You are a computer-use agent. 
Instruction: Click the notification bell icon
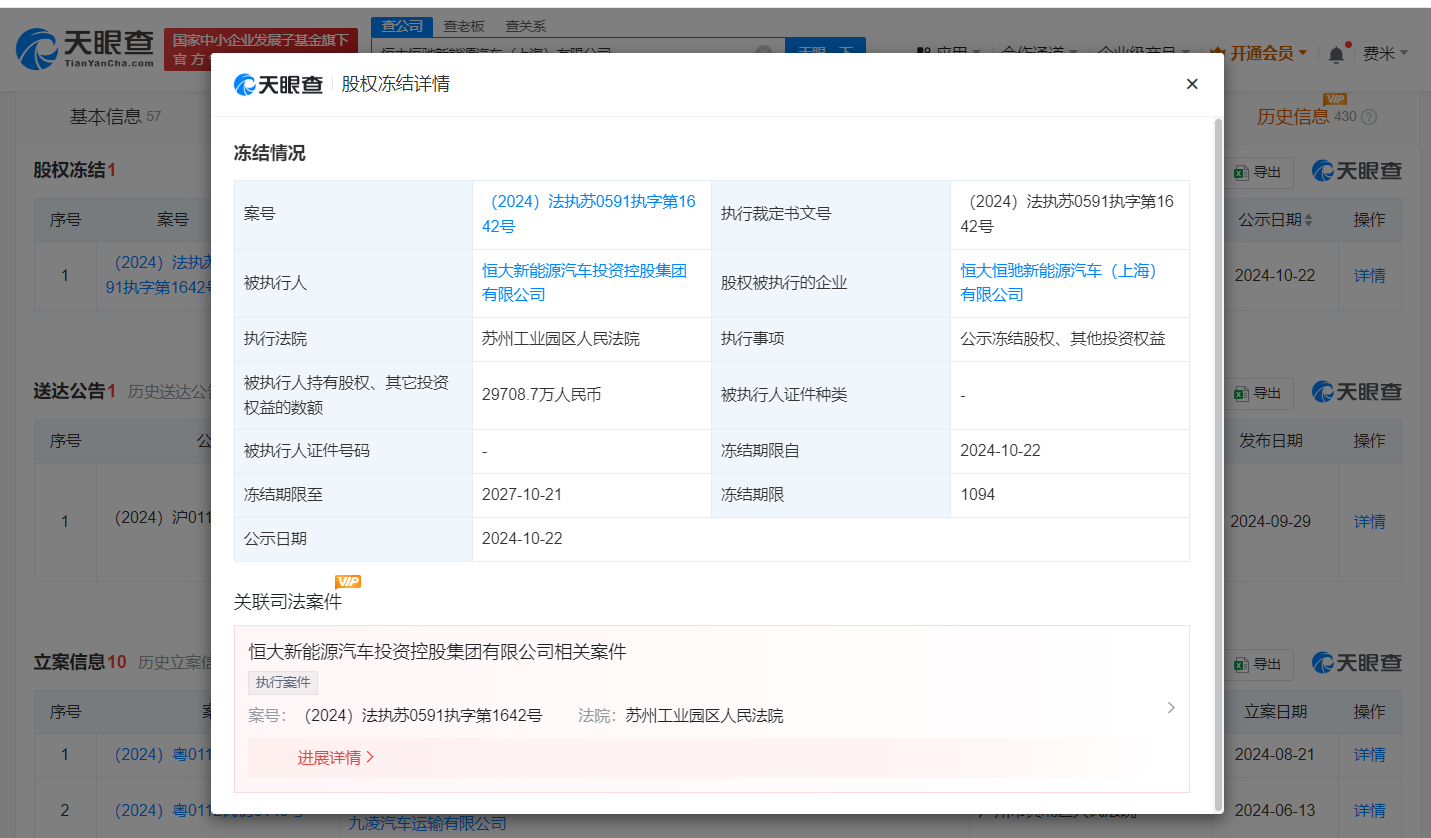coord(1336,54)
